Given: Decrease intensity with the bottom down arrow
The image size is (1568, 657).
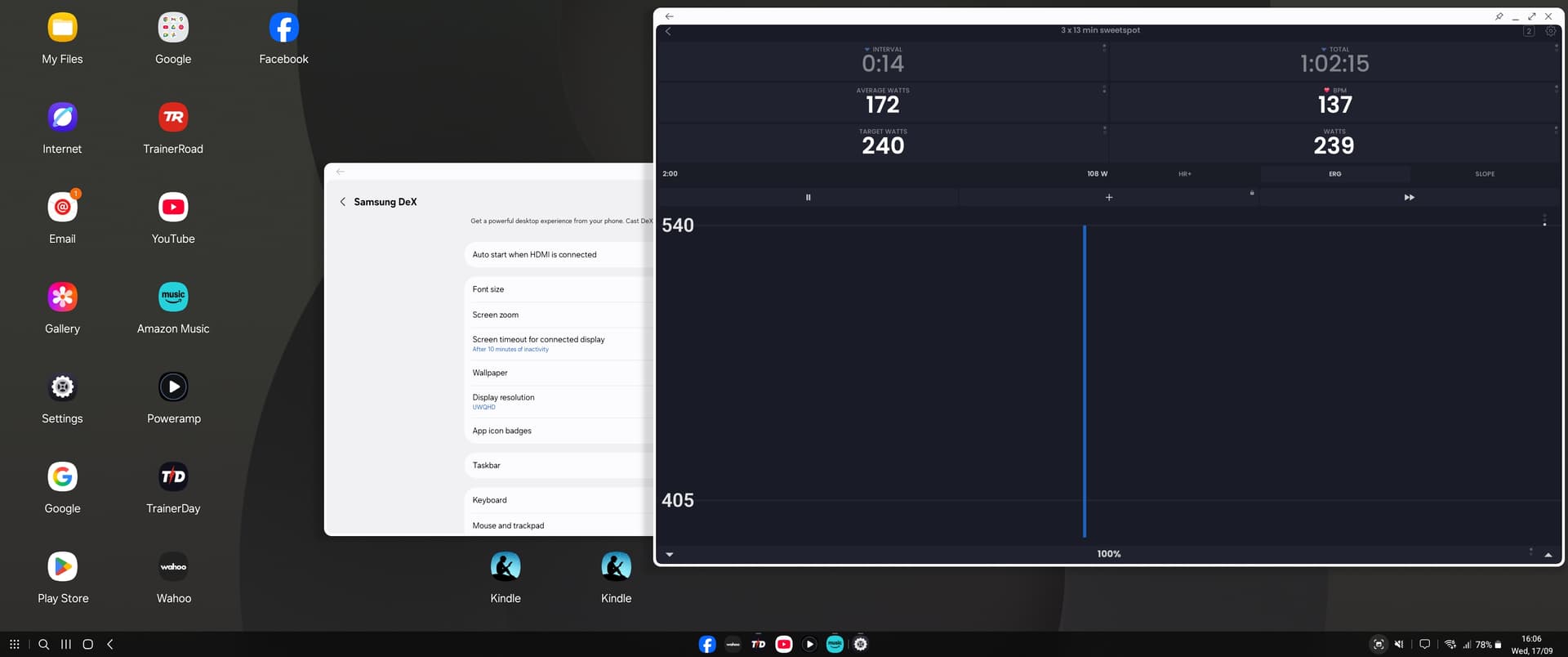Looking at the screenshot, I should click(670, 554).
